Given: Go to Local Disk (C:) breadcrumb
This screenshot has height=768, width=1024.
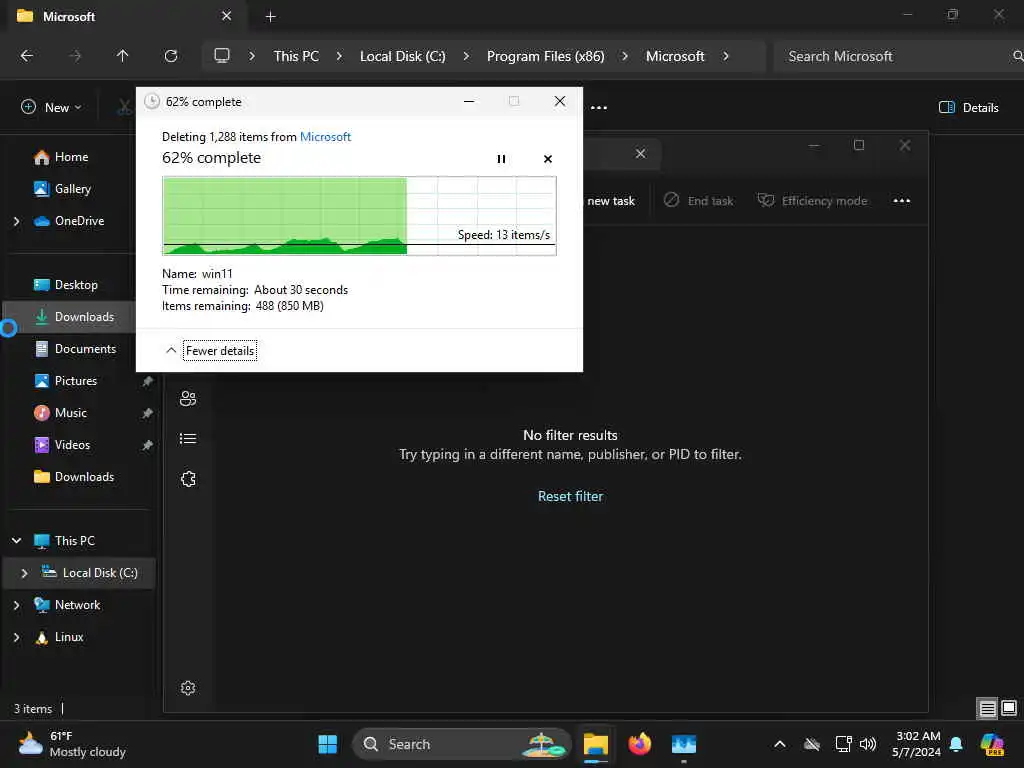Looking at the screenshot, I should 402,56.
